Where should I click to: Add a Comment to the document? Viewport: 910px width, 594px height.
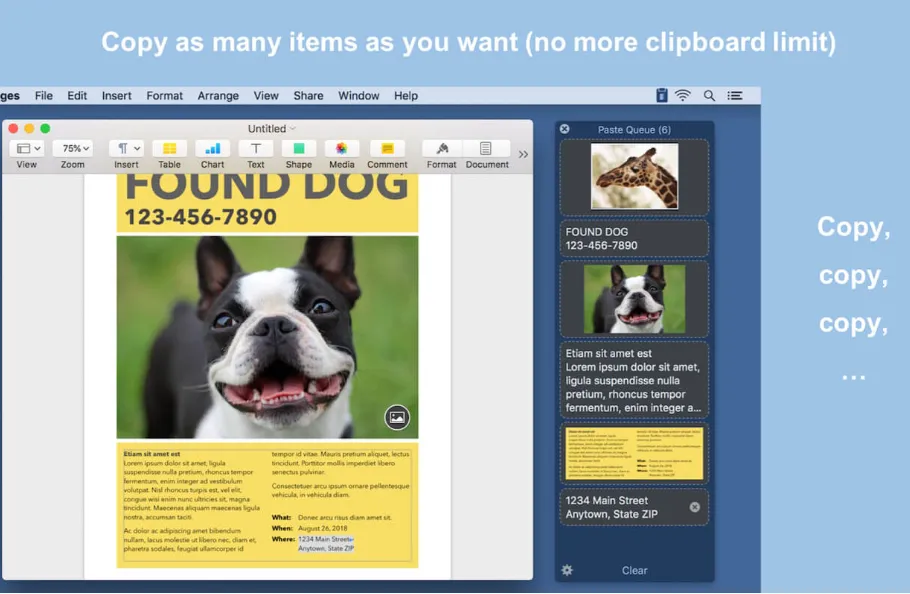(387, 149)
